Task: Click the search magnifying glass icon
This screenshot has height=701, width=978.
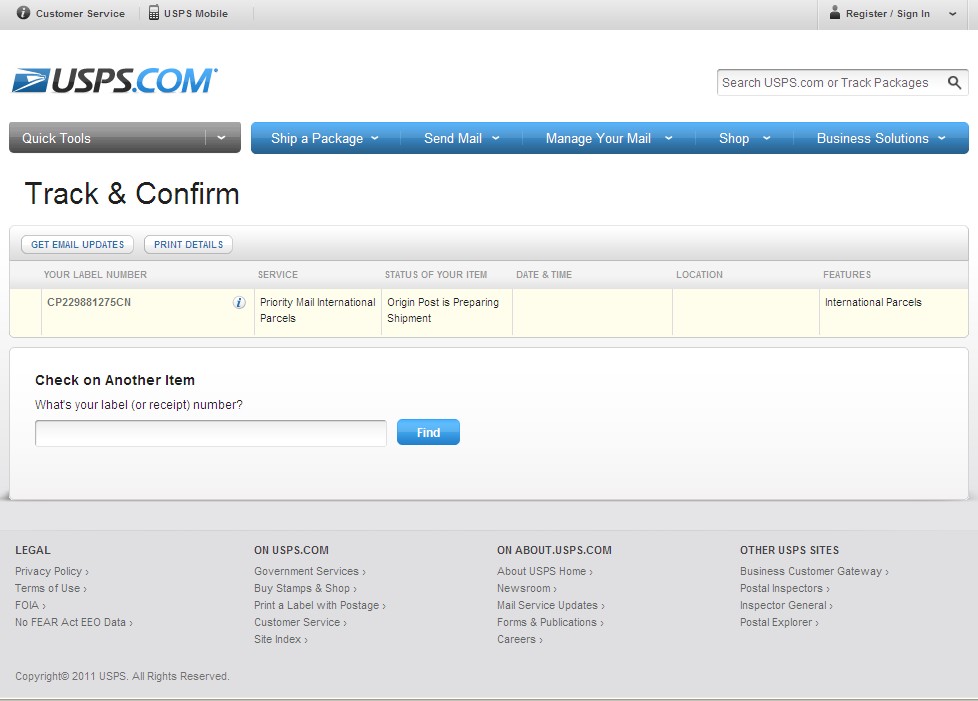Action: [954, 83]
